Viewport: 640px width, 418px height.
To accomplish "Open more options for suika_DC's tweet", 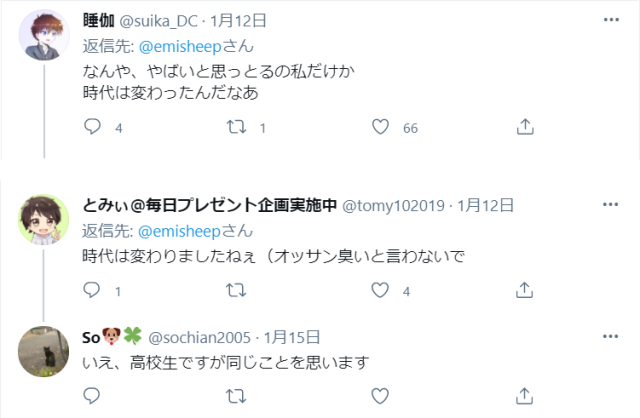I will pyautogui.click(x=609, y=19).
